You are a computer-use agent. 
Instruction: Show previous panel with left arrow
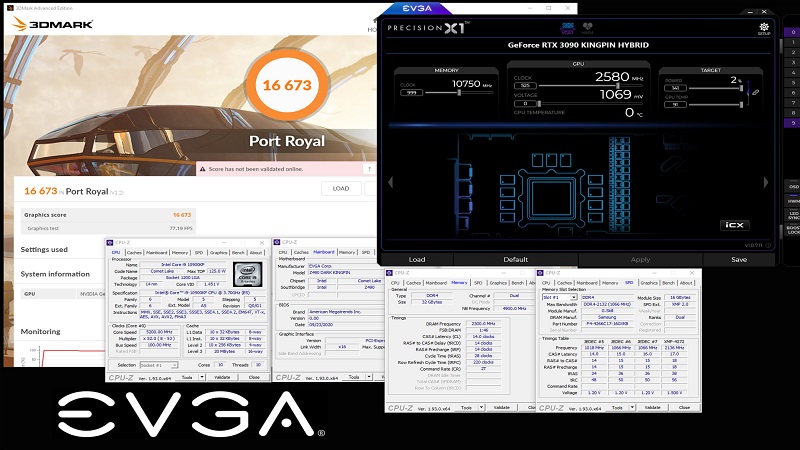[391, 182]
